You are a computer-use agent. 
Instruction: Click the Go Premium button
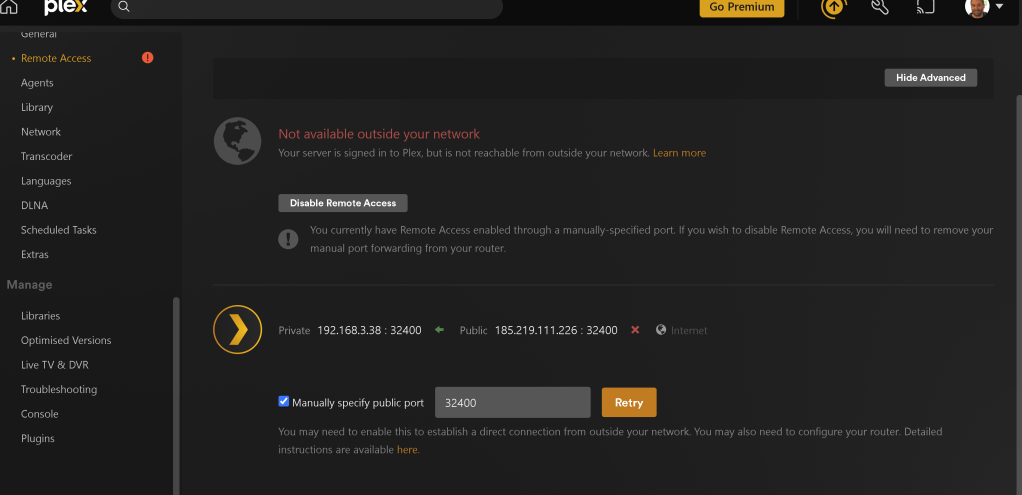pyautogui.click(x=742, y=7)
